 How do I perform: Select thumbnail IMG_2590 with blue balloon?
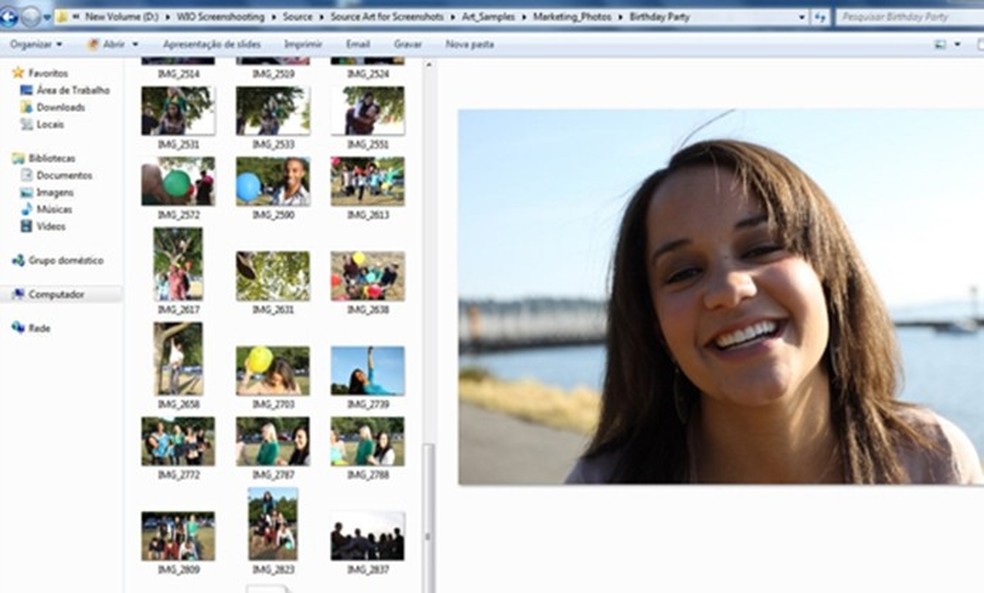tap(273, 181)
